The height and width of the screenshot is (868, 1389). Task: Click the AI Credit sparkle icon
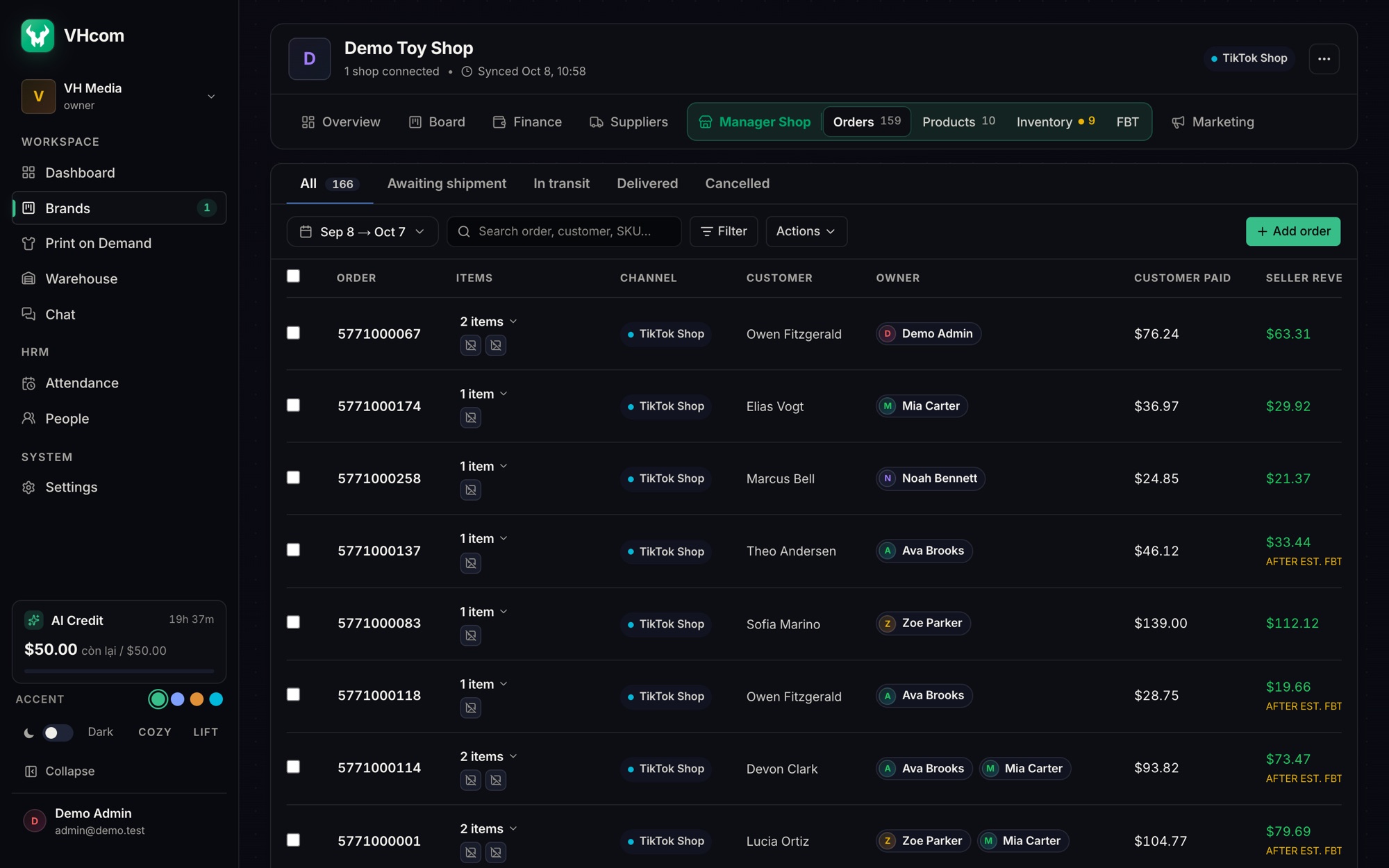point(33,620)
